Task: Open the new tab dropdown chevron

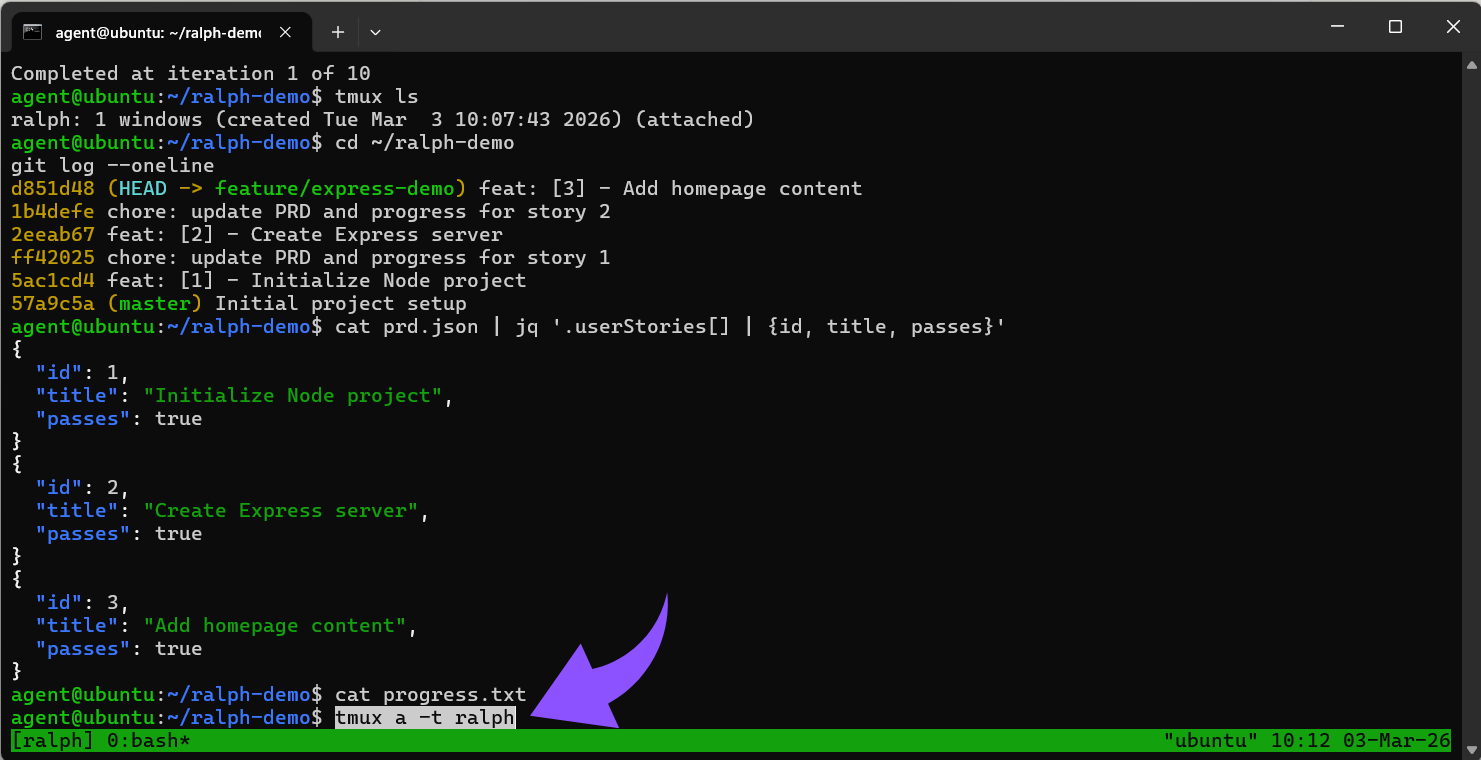Action: click(375, 31)
